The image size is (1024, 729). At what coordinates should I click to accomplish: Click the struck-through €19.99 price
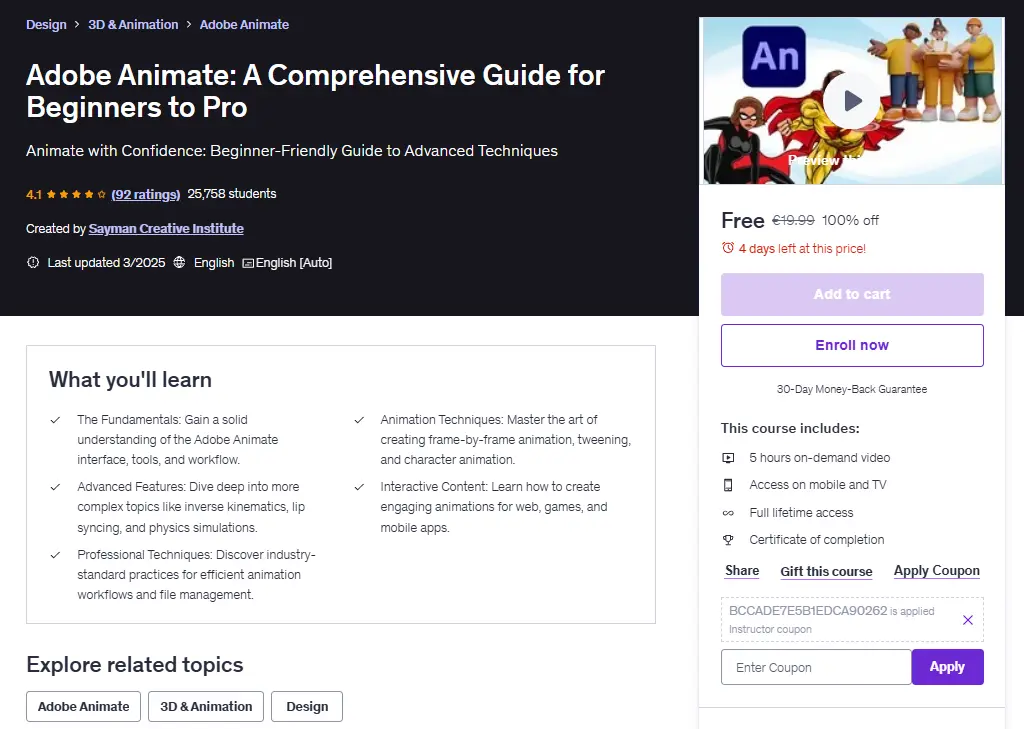pos(793,220)
